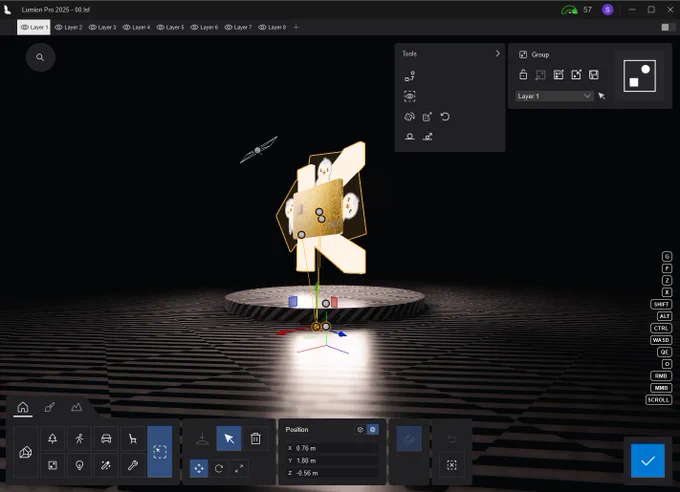Image resolution: width=680 pixels, height=492 pixels.
Task: Open the purple user account avatar
Action: [x=608, y=10]
